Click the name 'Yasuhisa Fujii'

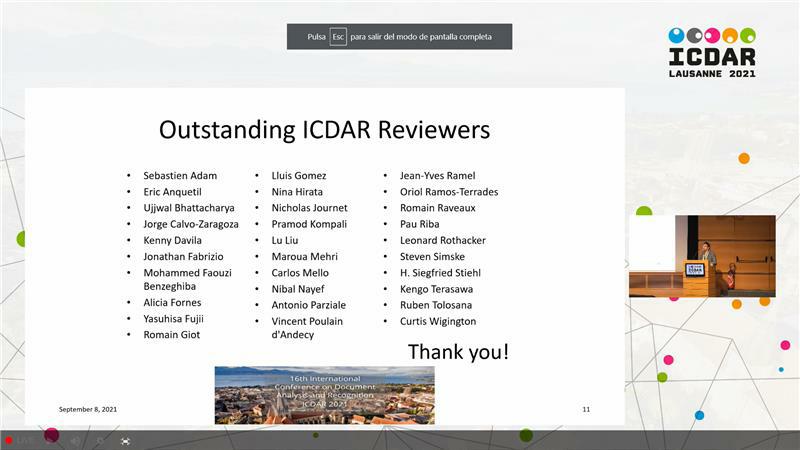click(173, 319)
